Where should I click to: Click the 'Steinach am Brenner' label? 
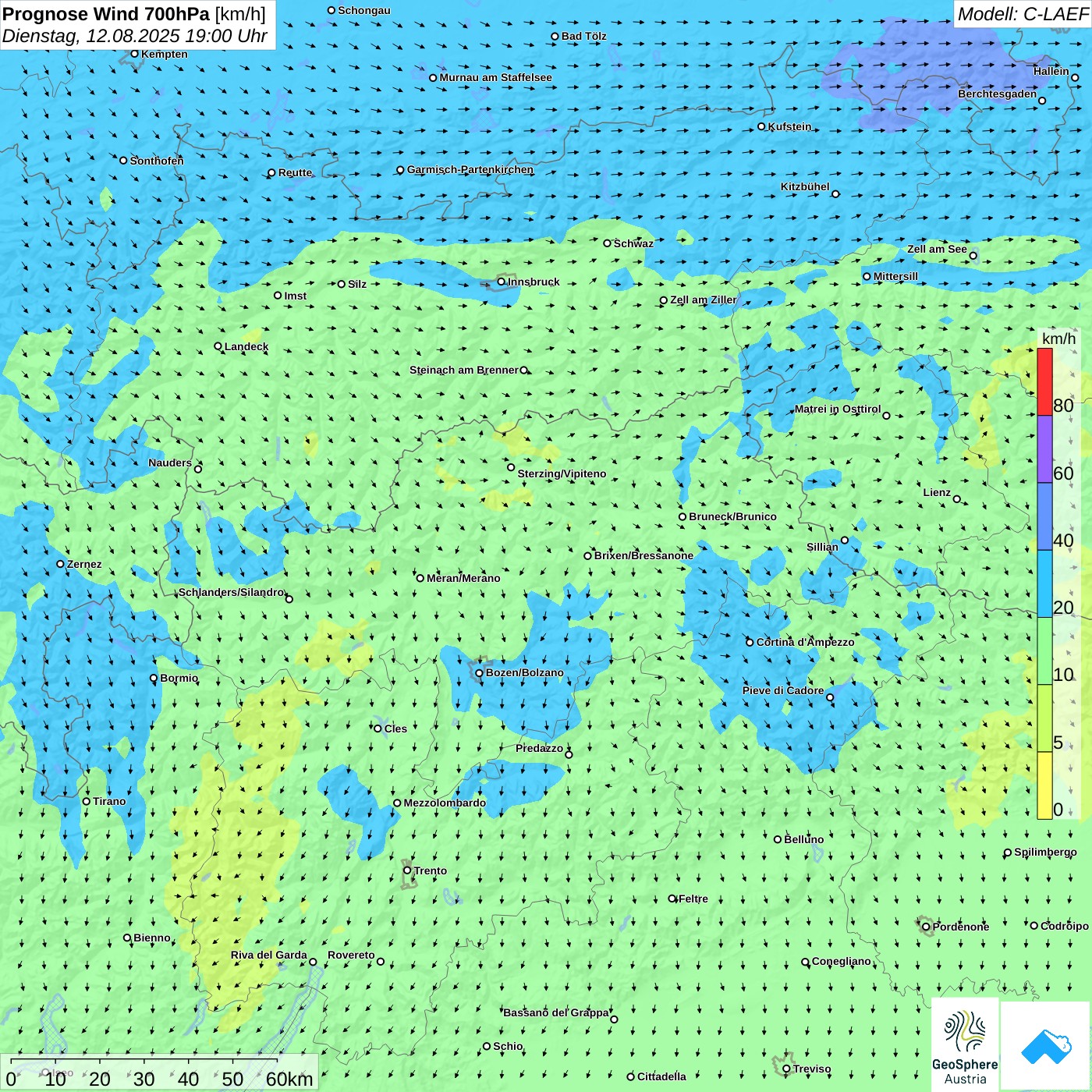point(464,370)
